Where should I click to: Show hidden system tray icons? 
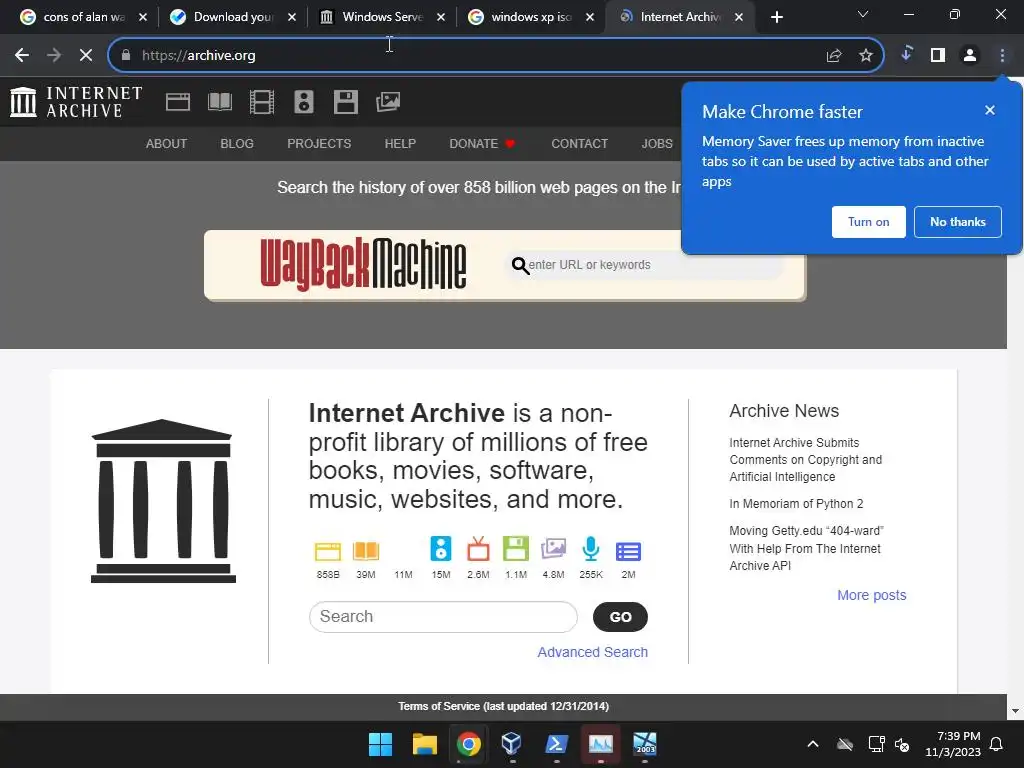coord(813,744)
